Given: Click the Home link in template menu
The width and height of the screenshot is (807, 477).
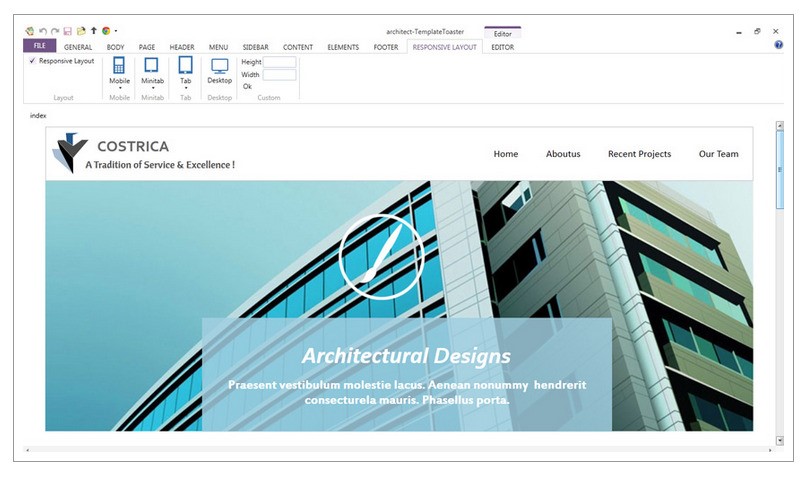Looking at the screenshot, I should (506, 154).
